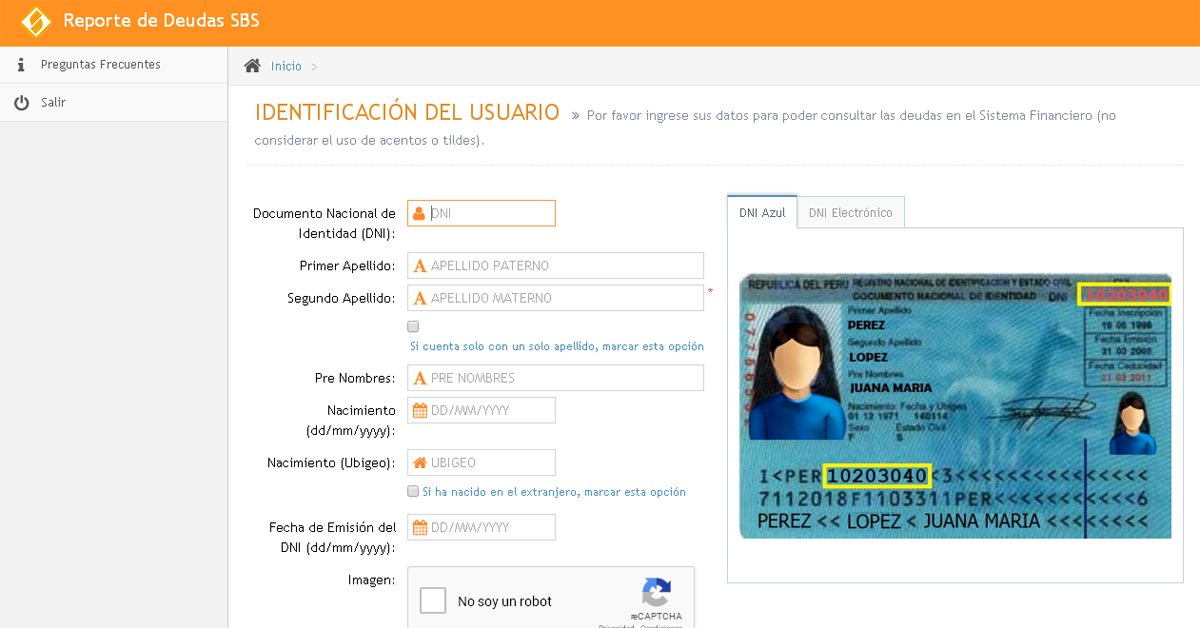Switch to the DNI Electrónico tab

coord(851,213)
